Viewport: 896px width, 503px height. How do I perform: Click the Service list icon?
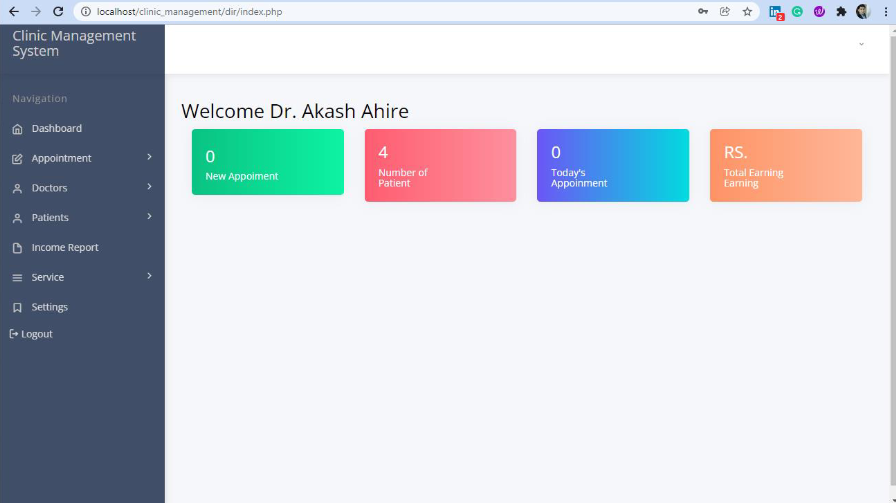pyautogui.click(x=17, y=278)
